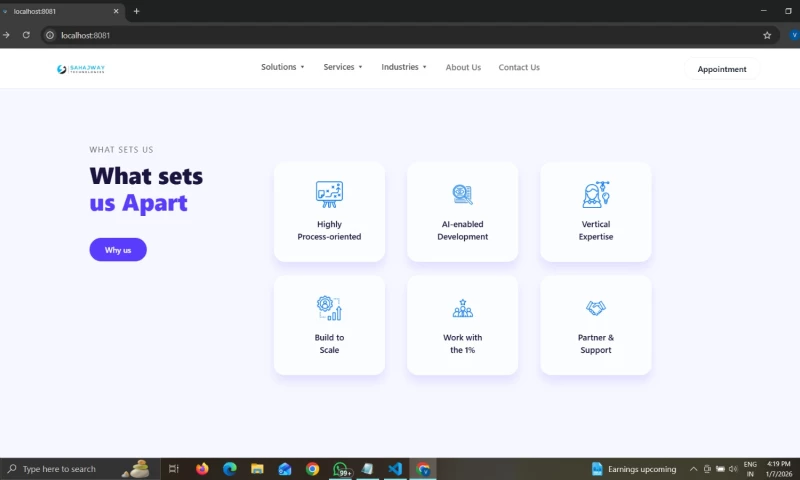This screenshot has height=480, width=800.
Task: Reload the page with browser refresh icon
Action: coord(26,35)
